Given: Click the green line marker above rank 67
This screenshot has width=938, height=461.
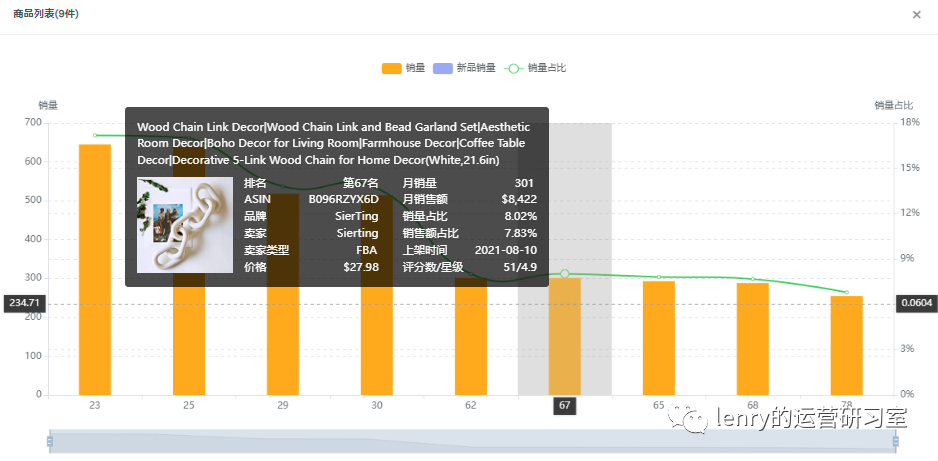Looking at the screenshot, I should point(565,274).
